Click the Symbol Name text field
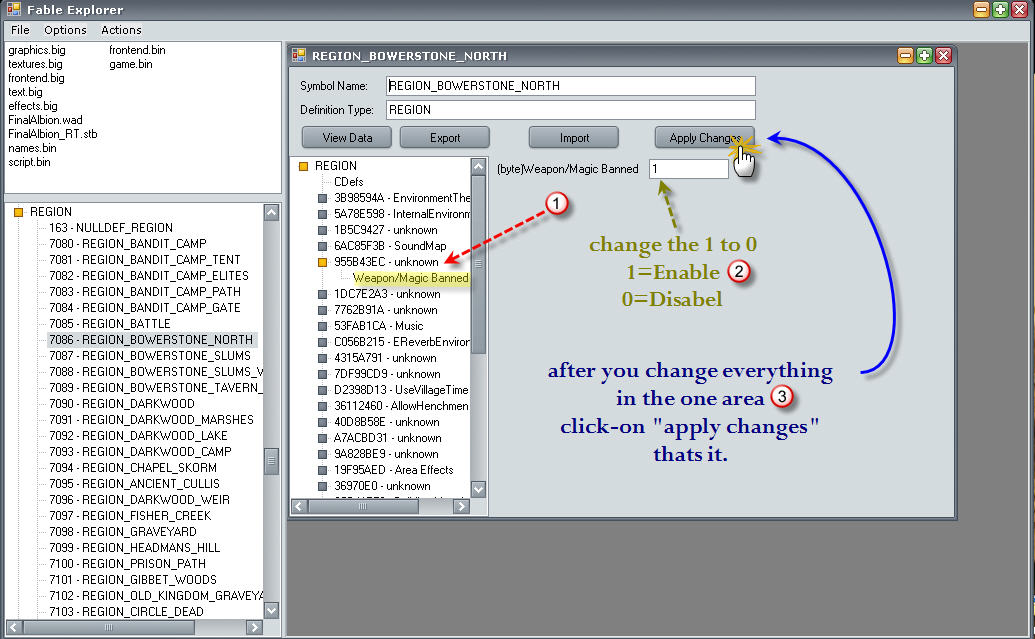The image size is (1035, 639). point(570,86)
